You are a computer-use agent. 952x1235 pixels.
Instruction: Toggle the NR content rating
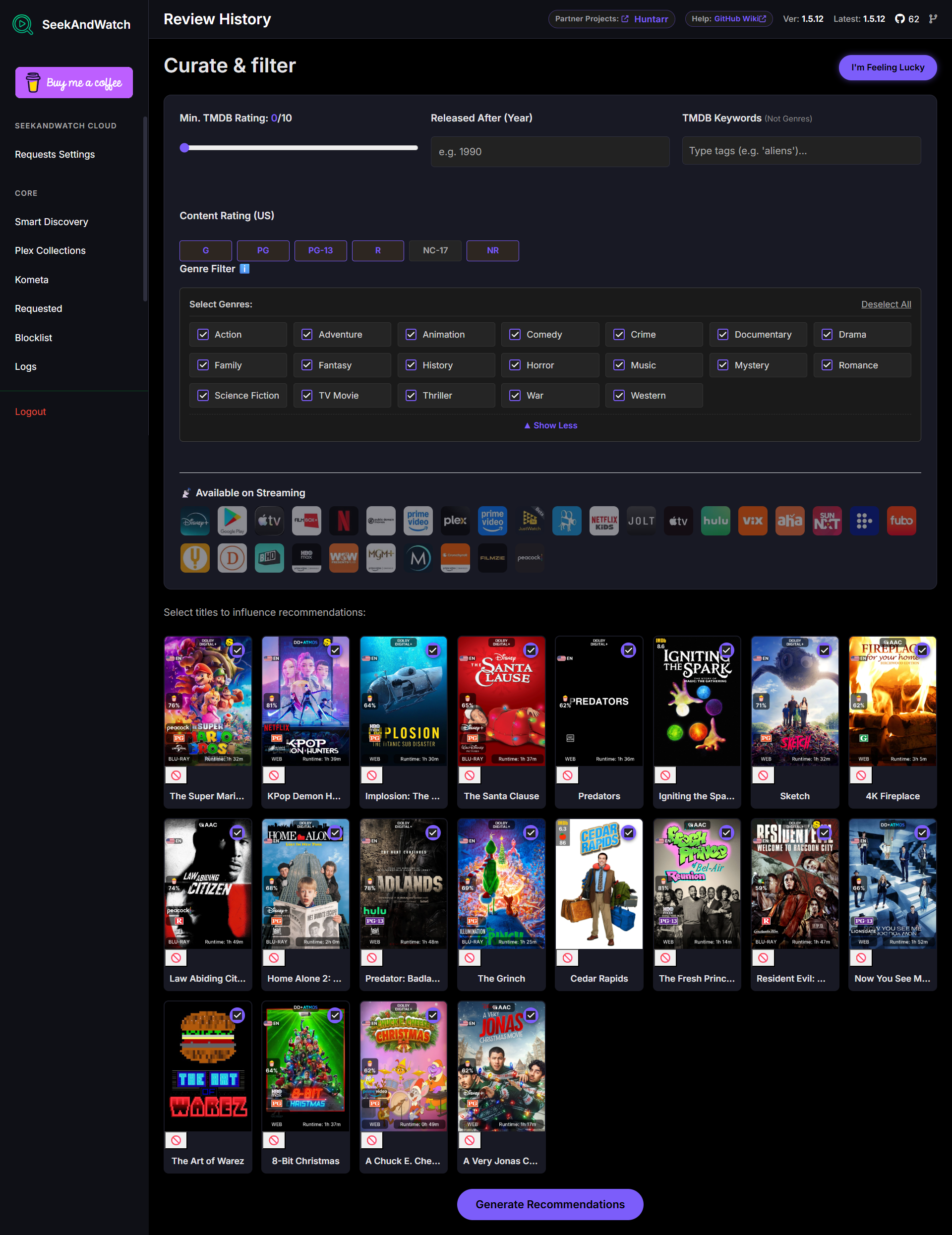[493, 250]
